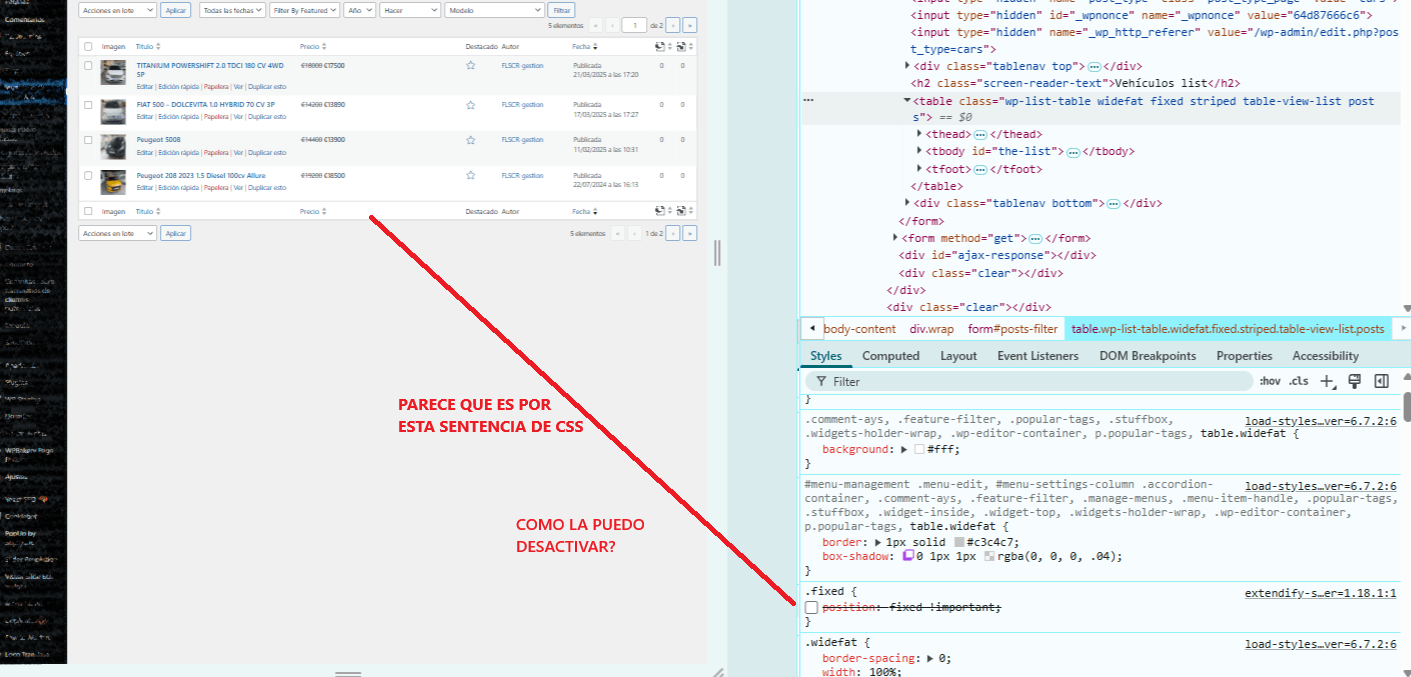Expand the collapsed thead ellipsis badge
1411x677 pixels.
pos(980,134)
